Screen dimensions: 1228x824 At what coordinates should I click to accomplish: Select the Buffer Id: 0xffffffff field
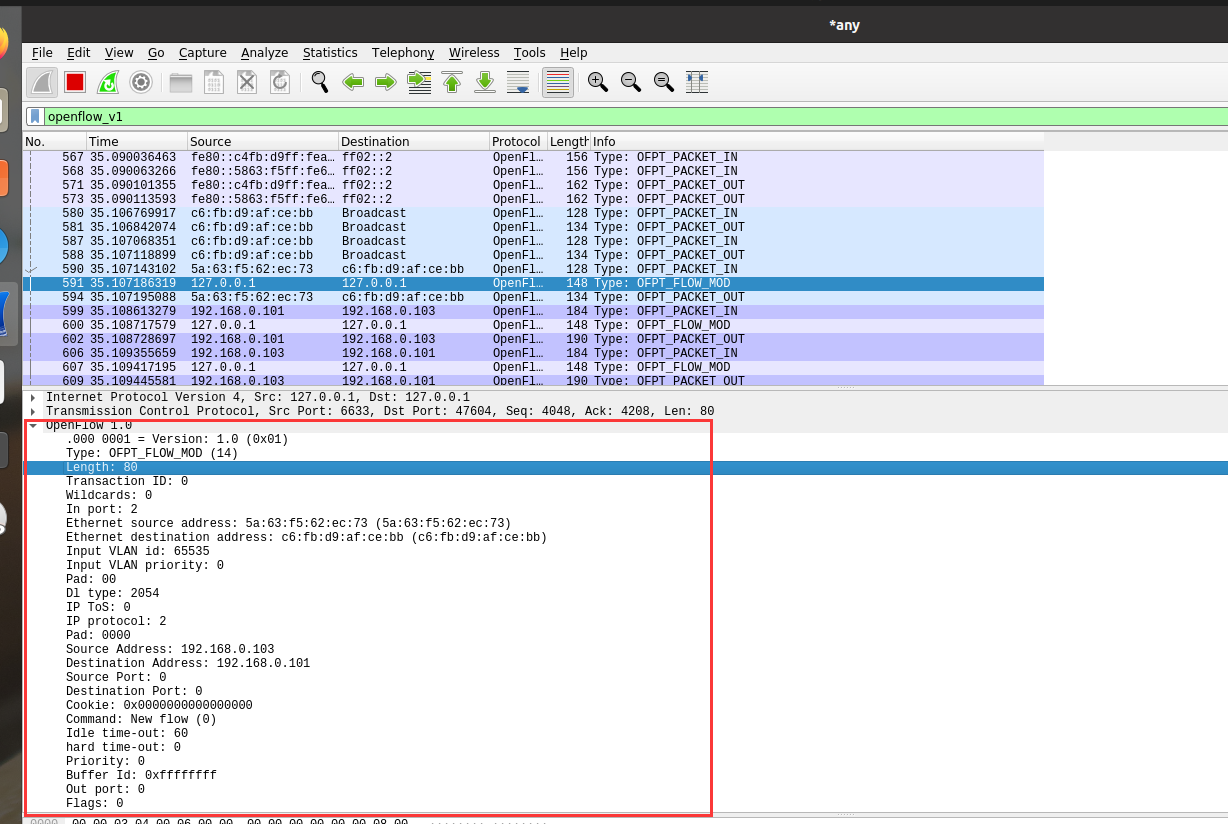click(141, 775)
